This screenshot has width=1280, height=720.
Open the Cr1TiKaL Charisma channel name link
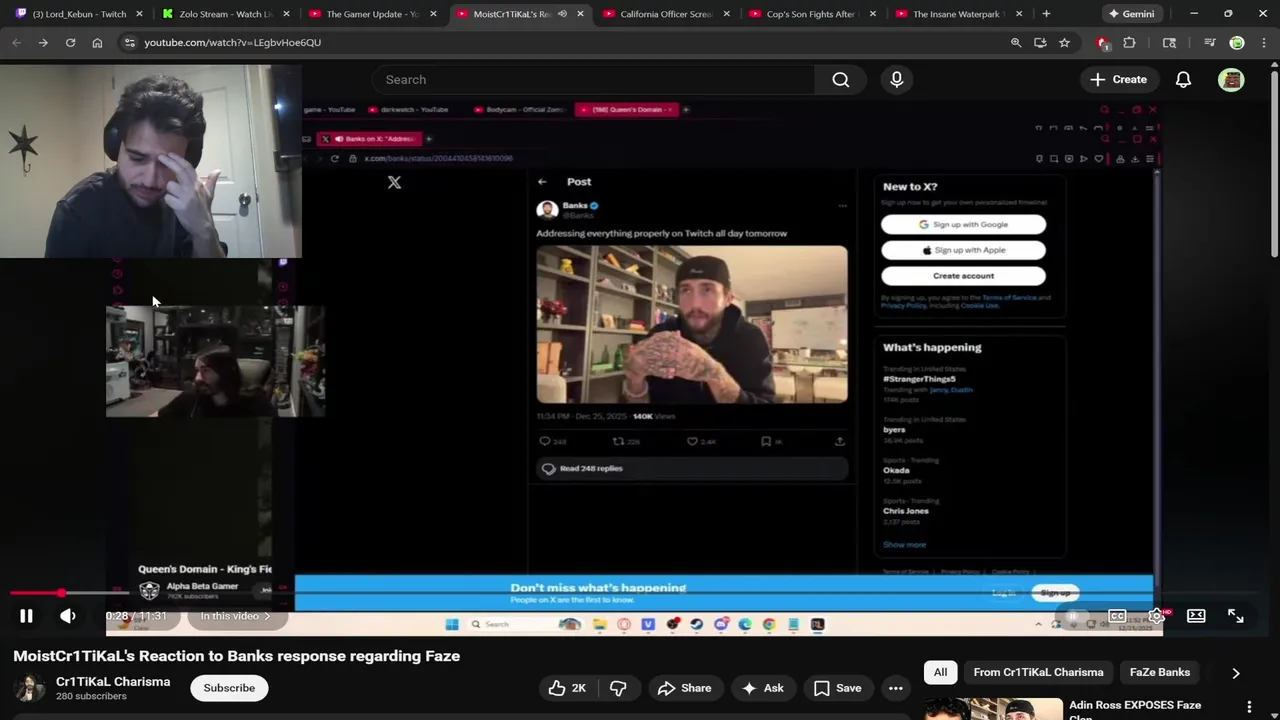[113, 682]
